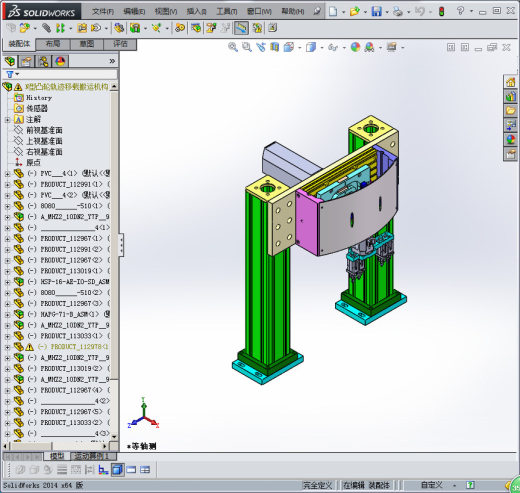
Task: Click the Edit Appearance color ball icon
Action: coord(355,47)
